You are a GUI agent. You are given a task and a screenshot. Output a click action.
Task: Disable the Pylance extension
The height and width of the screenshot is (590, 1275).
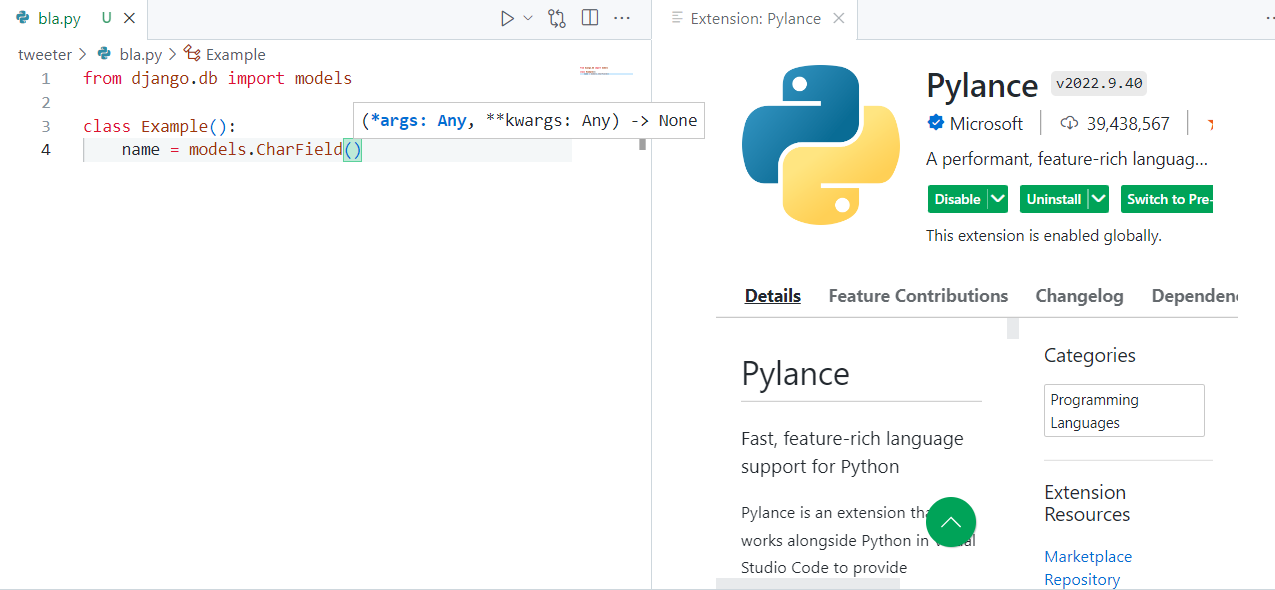[x=957, y=198]
